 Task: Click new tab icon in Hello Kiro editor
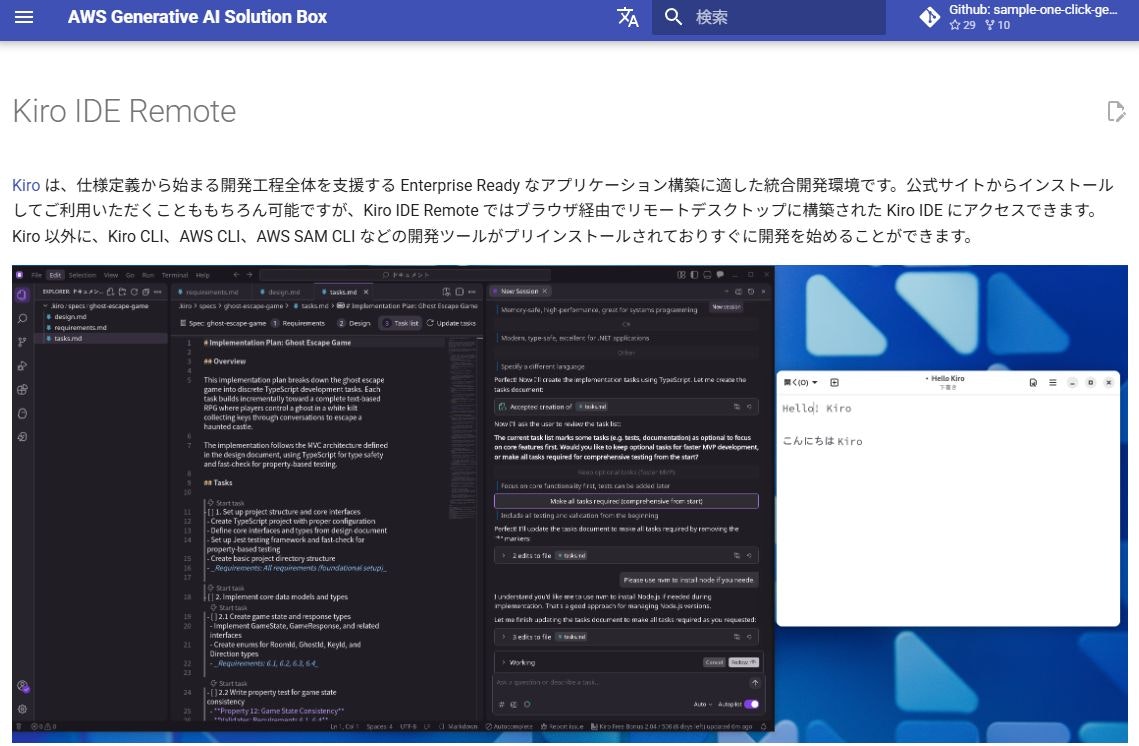[x=835, y=382]
